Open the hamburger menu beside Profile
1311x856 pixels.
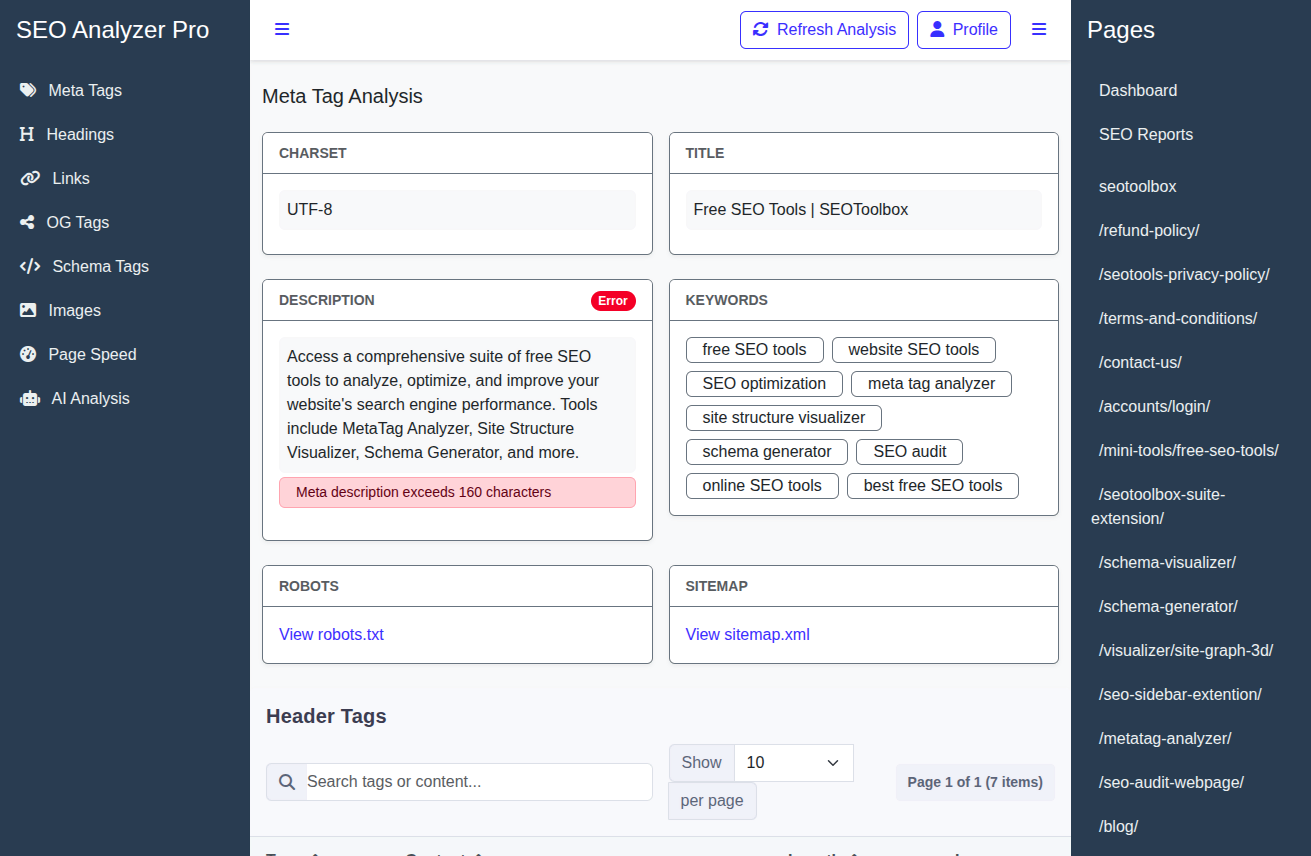1039,29
